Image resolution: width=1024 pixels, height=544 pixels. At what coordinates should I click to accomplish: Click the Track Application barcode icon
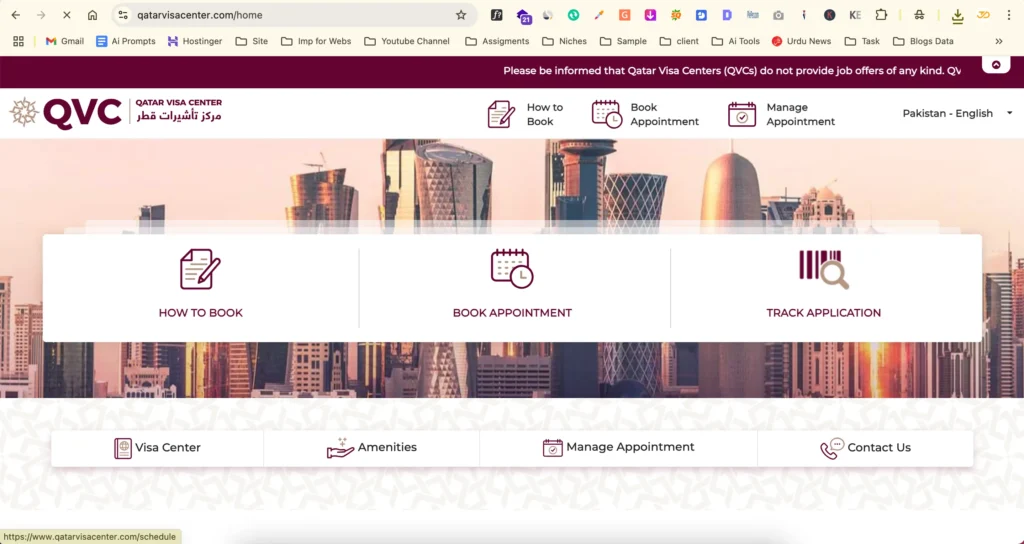coord(823,269)
